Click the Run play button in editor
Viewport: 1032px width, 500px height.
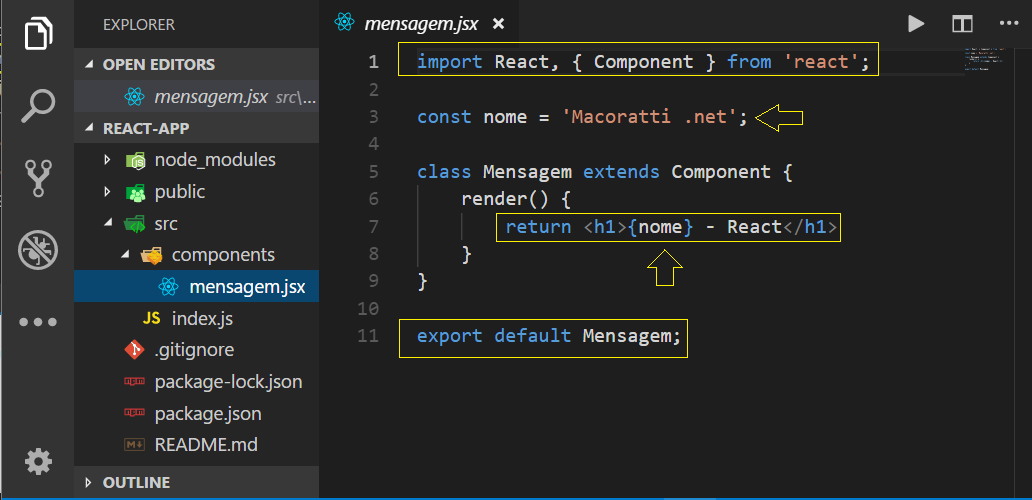pos(916,24)
